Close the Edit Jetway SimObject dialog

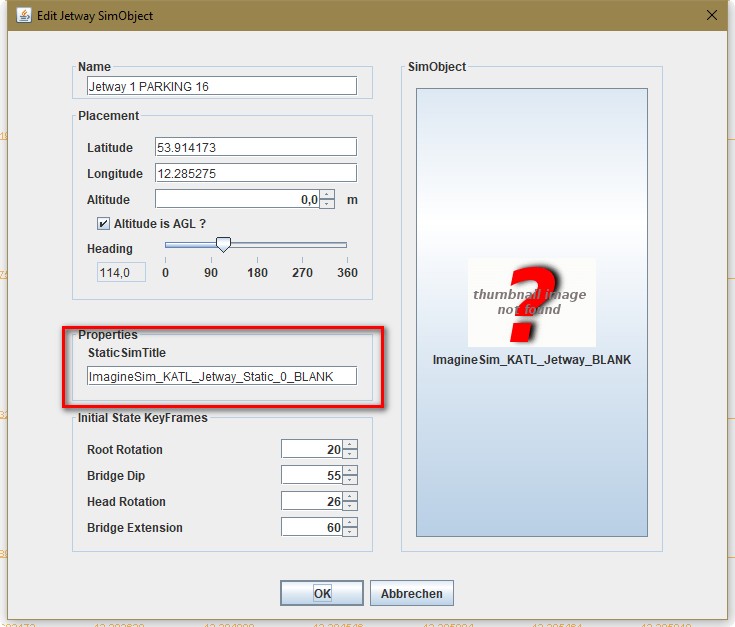(x=712, y=16)
